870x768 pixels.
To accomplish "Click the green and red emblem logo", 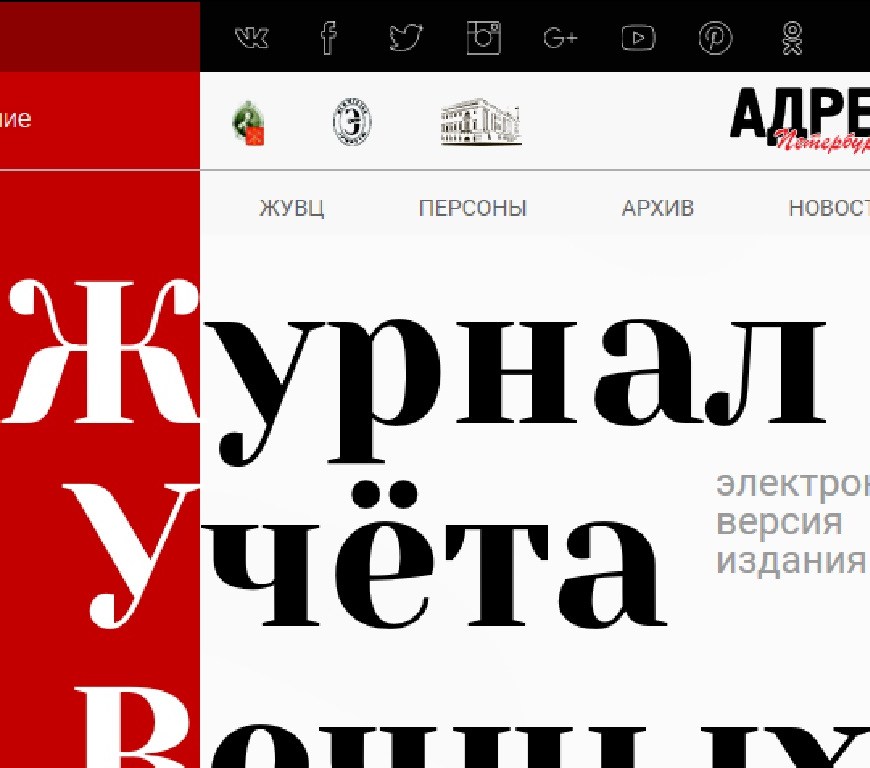I will click(247, 123).
